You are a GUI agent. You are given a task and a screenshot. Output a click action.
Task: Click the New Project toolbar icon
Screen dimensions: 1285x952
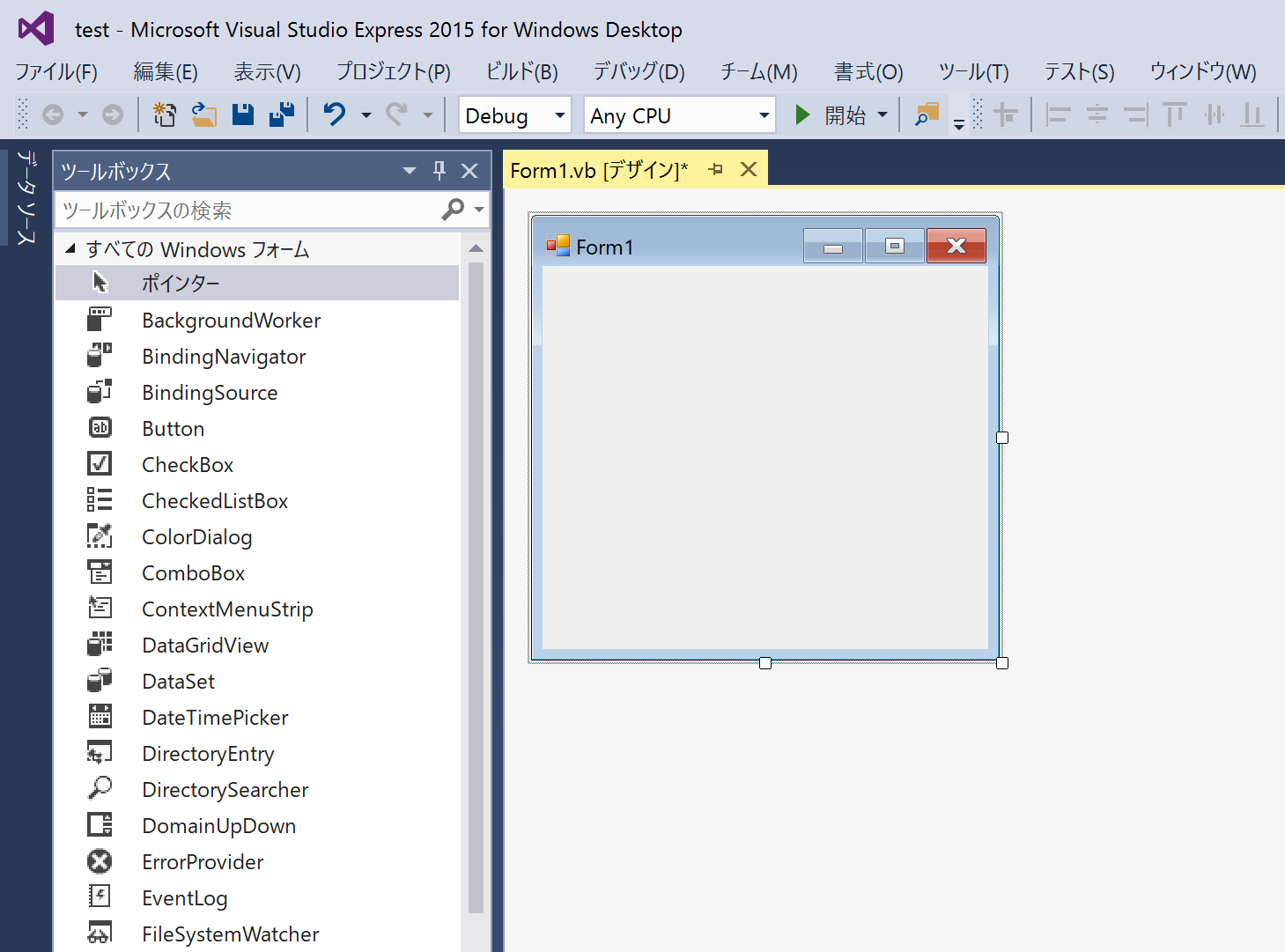[x=165, y=114]
